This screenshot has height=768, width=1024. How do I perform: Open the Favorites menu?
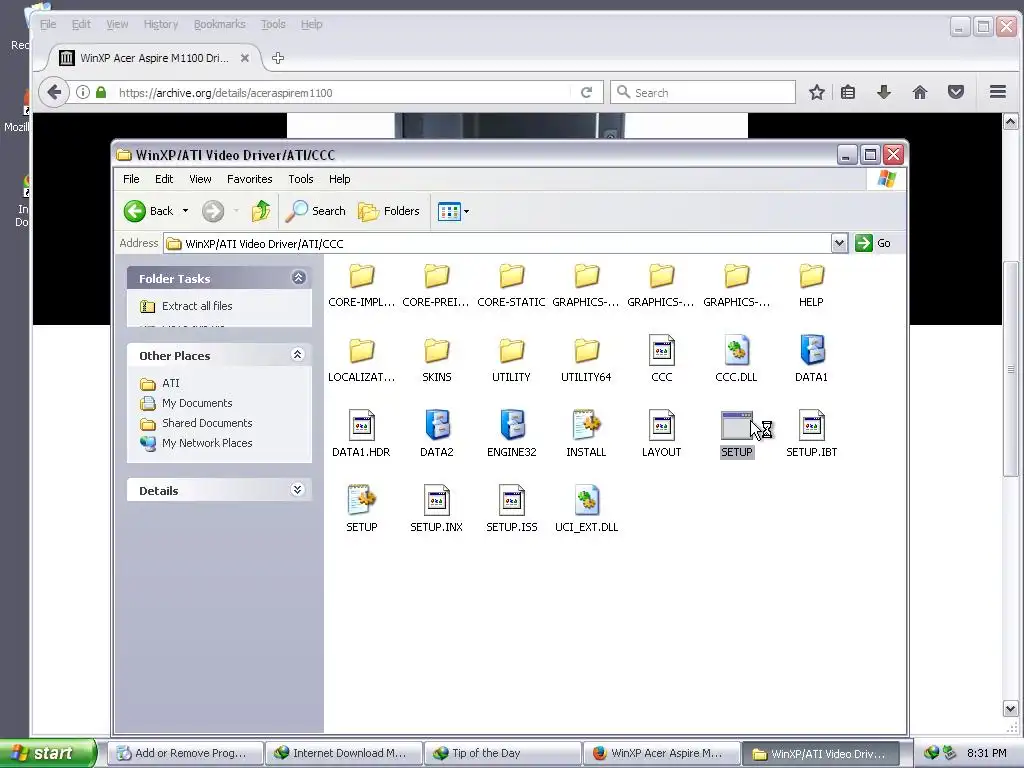click(249, 179)
